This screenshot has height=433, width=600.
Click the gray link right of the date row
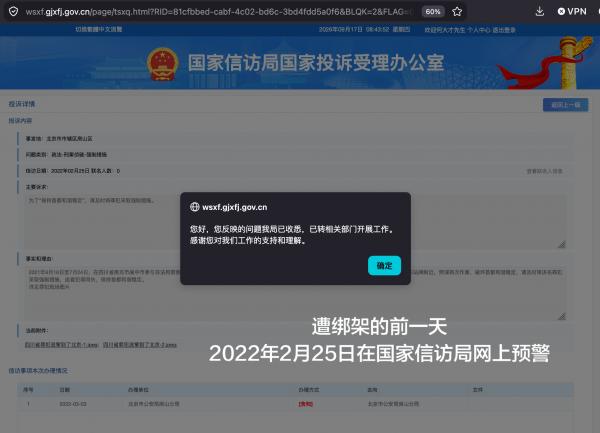coord(544,171)
